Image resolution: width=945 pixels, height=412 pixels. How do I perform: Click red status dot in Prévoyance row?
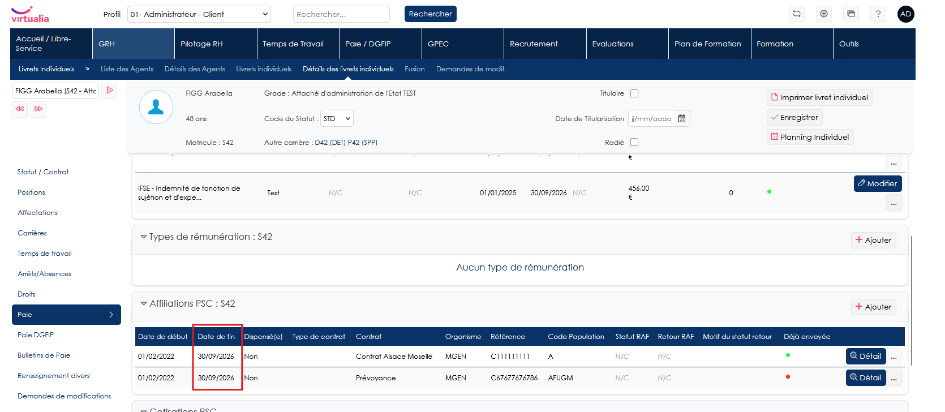[x=788, y=376]
